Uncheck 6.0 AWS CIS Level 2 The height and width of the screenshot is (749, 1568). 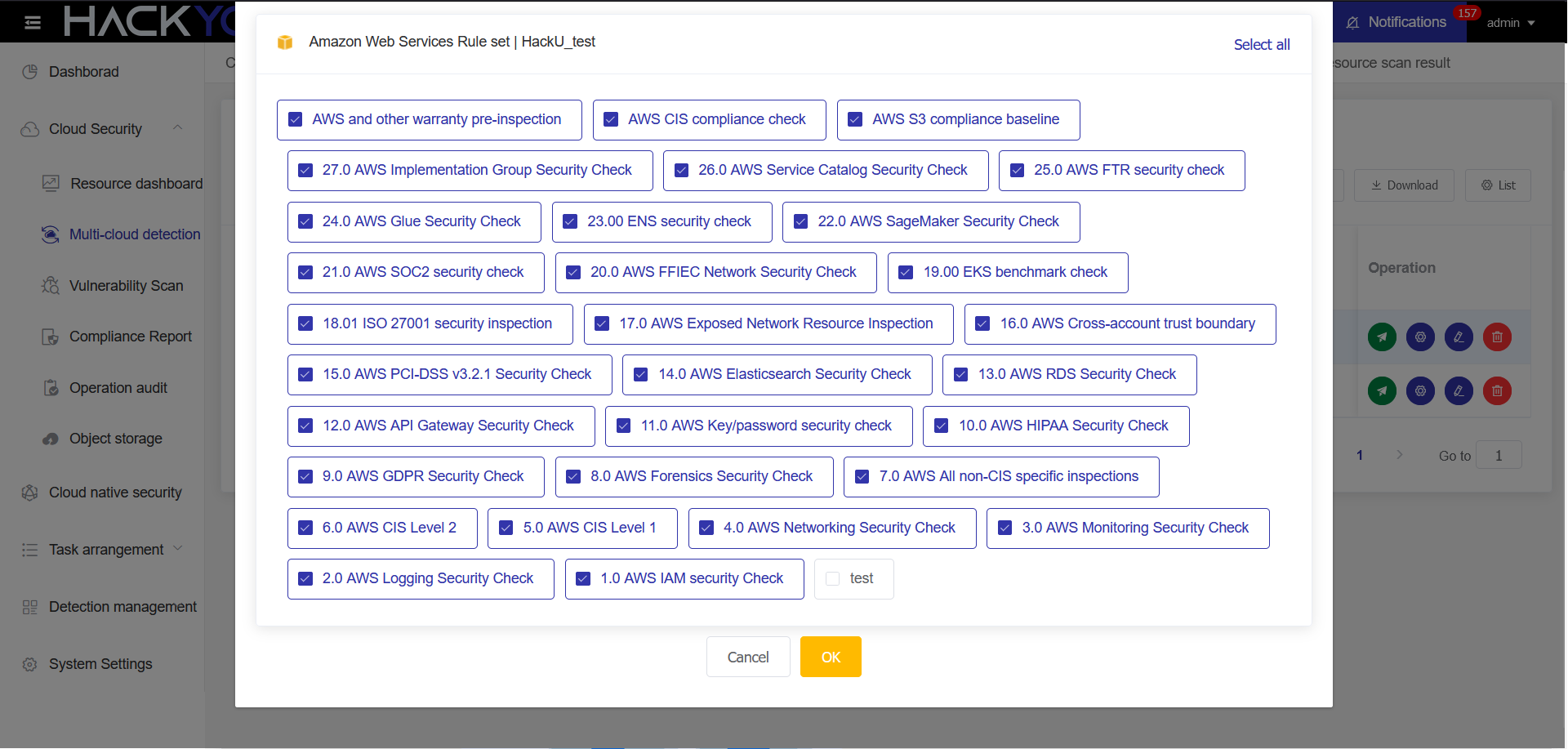click(305, 528)
